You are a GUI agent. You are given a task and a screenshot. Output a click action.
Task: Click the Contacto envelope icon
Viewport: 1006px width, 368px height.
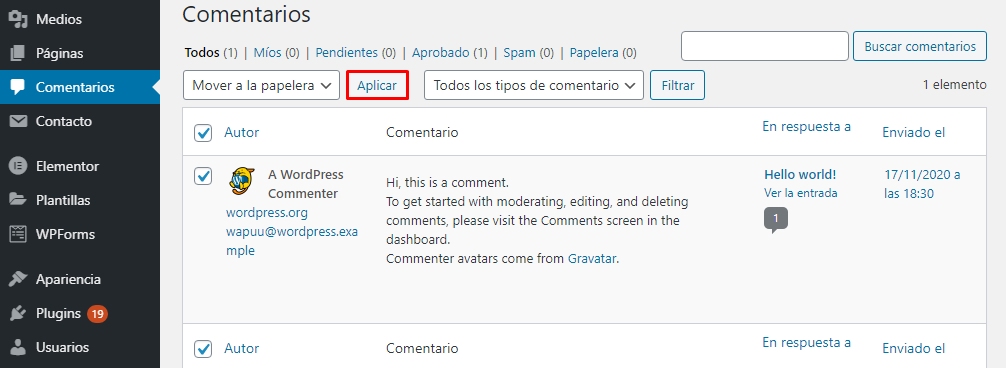(18, 121)
